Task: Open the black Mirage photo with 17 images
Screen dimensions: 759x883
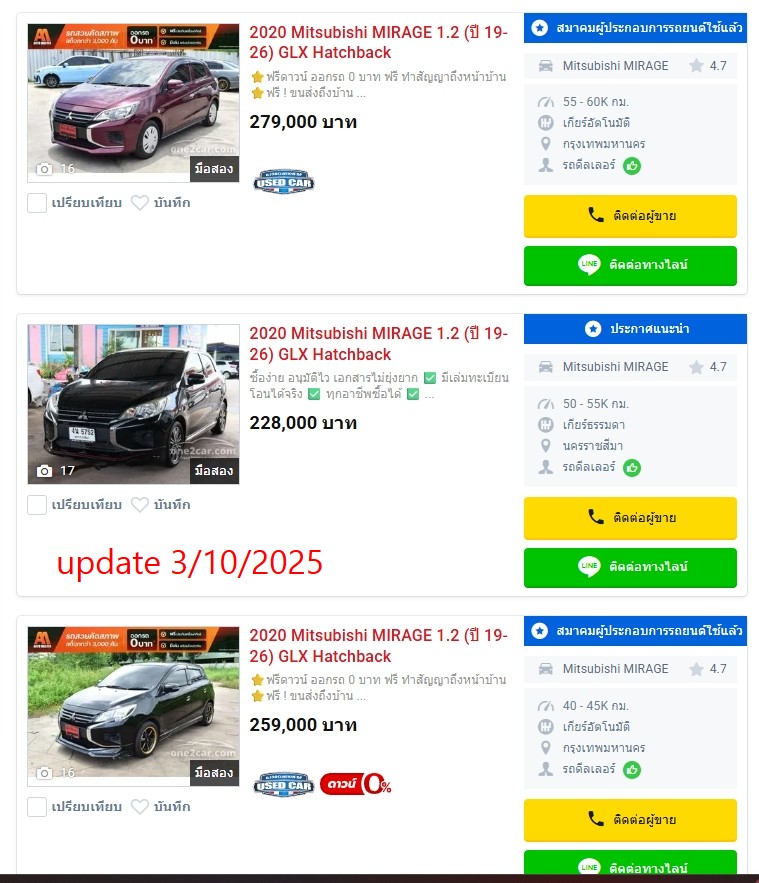Action: pyautogui.click(x=133, y=404)
